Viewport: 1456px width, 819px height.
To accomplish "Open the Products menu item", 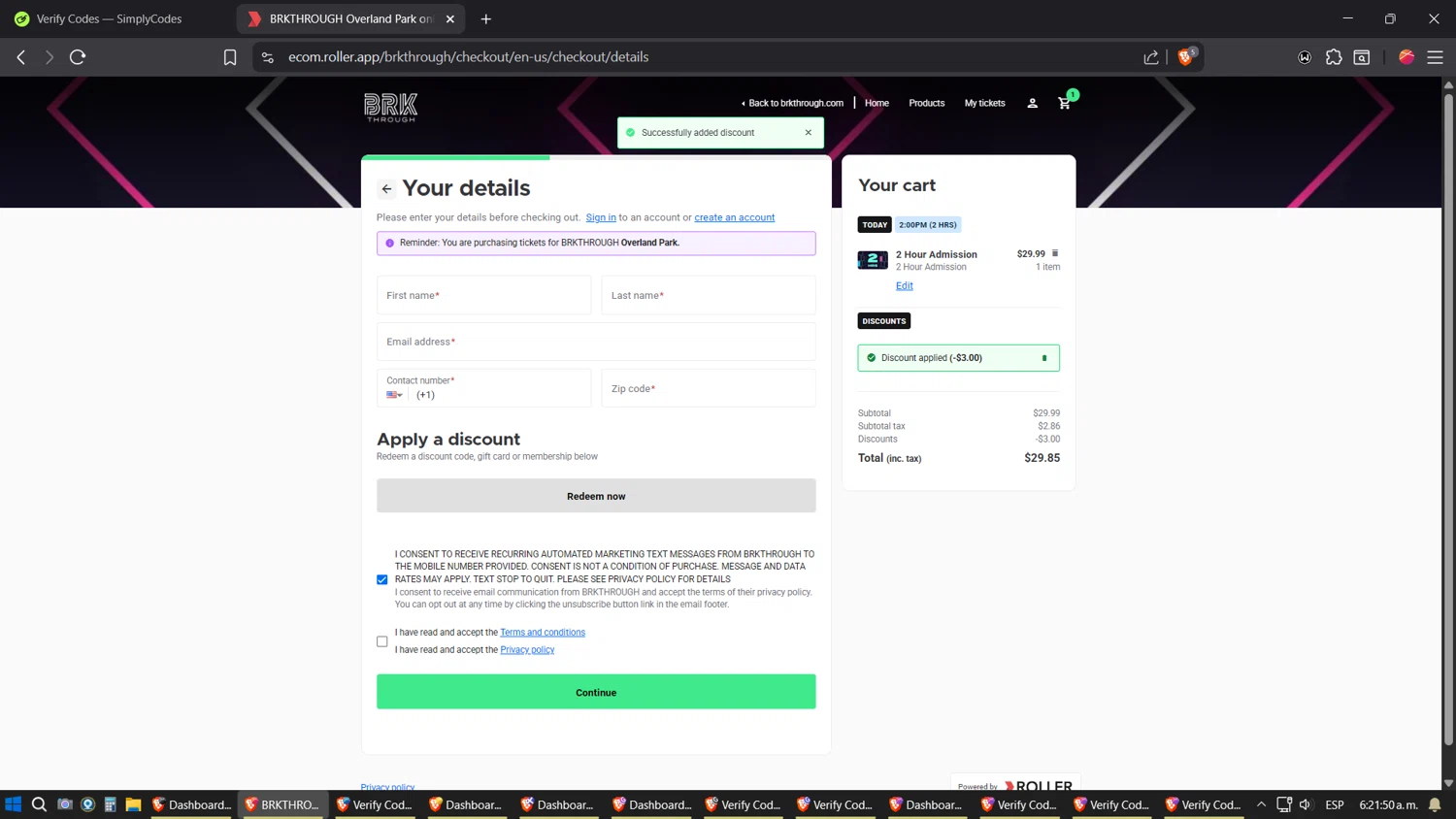I will 926,103.
